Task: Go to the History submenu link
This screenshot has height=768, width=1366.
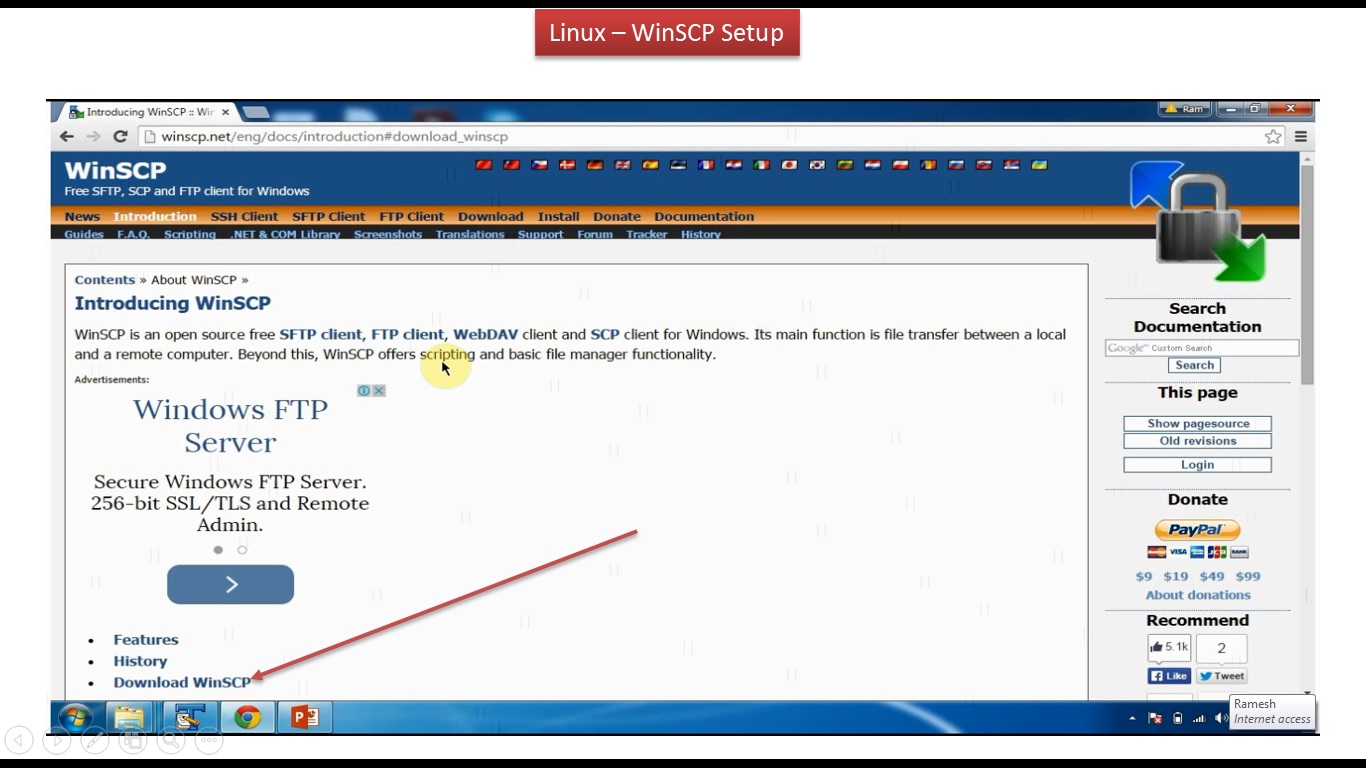Action: pyautogui.click(x=701, y=234)
